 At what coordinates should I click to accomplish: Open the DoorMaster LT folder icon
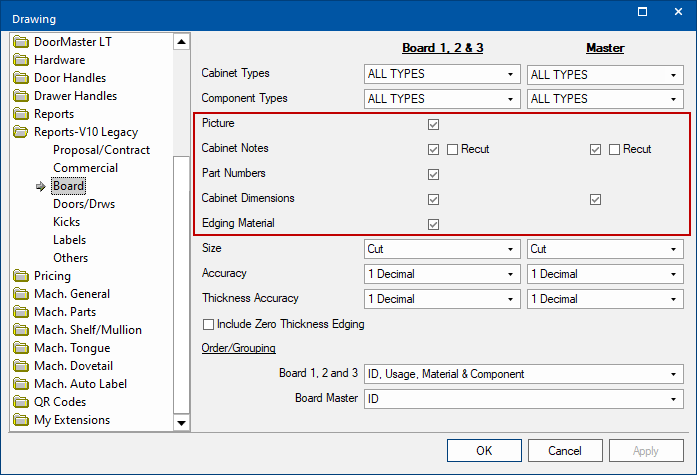click(20, 42)
